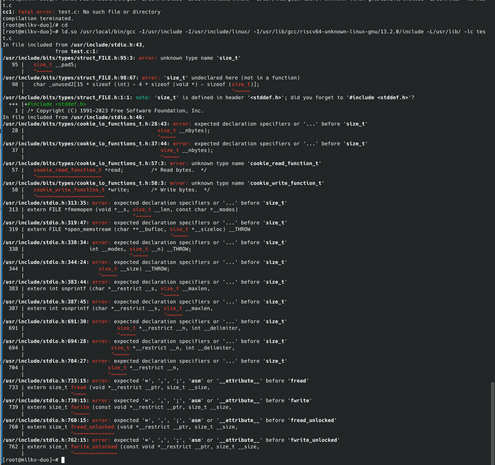
Task: Click the stdio.h:694:28 error line
Action: 145,341
